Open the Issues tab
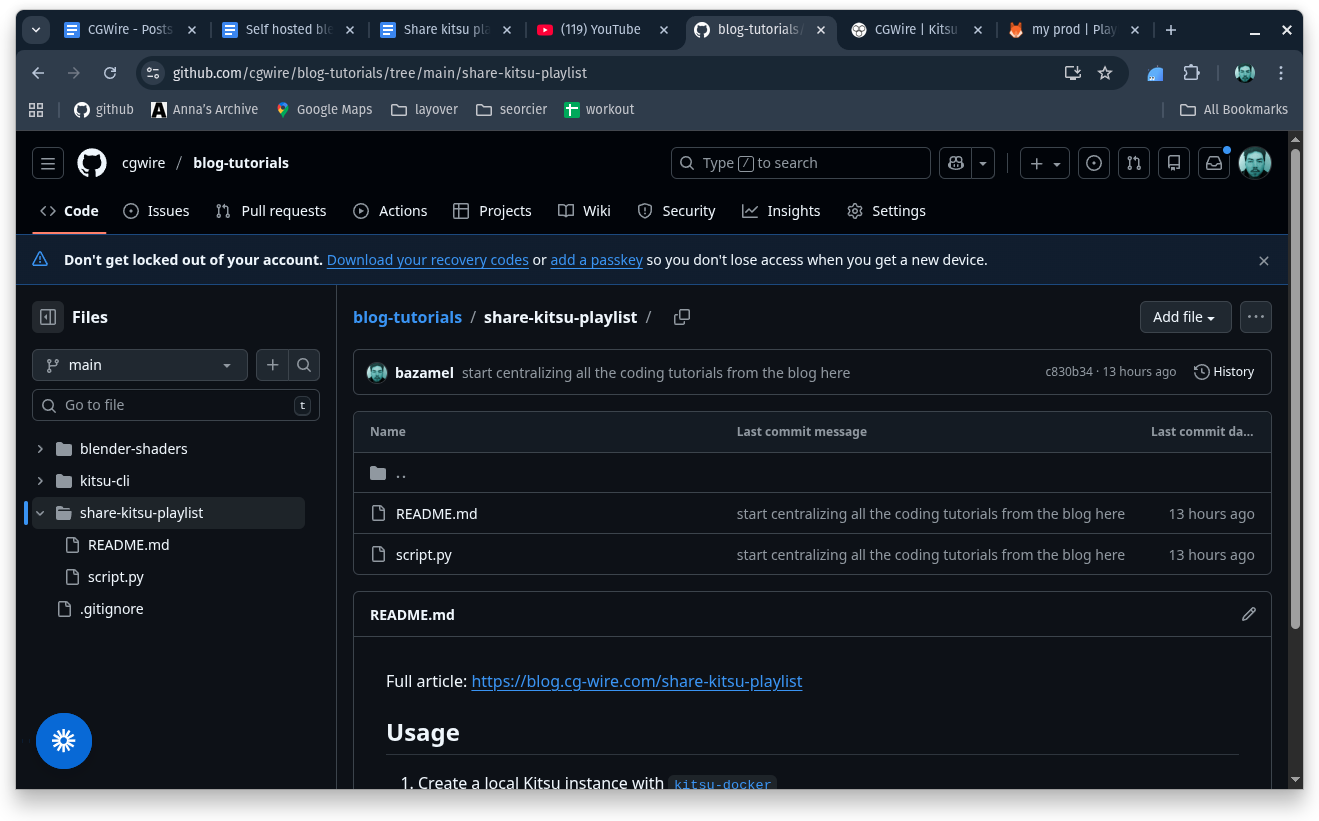Screen dimensions: 1319x821 click(x=156, y=211)
